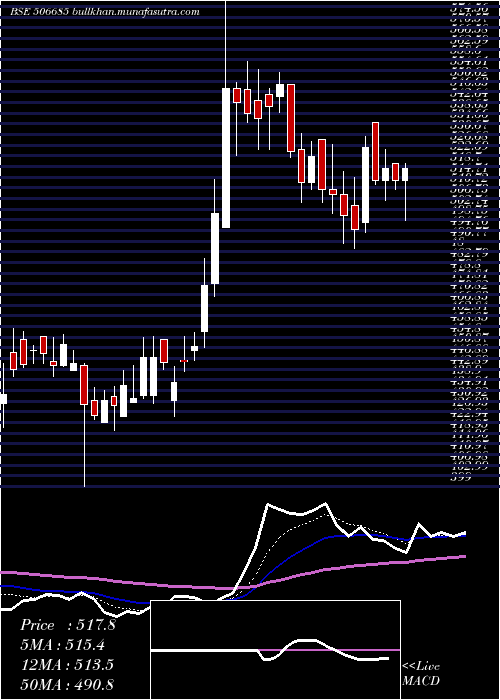Select the "Price : 517.8" readout
The height and width of the screenshot is (700, 500).
tap(68, 625)
